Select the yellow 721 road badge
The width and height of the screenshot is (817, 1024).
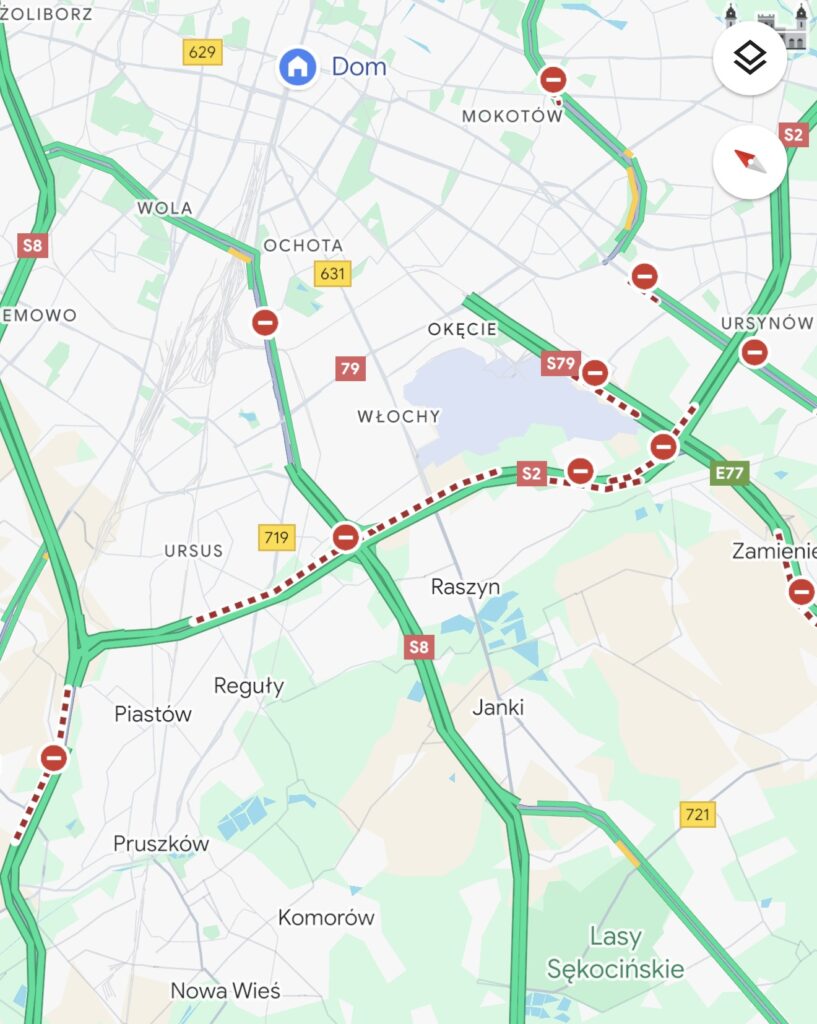[x=697, y=814]
